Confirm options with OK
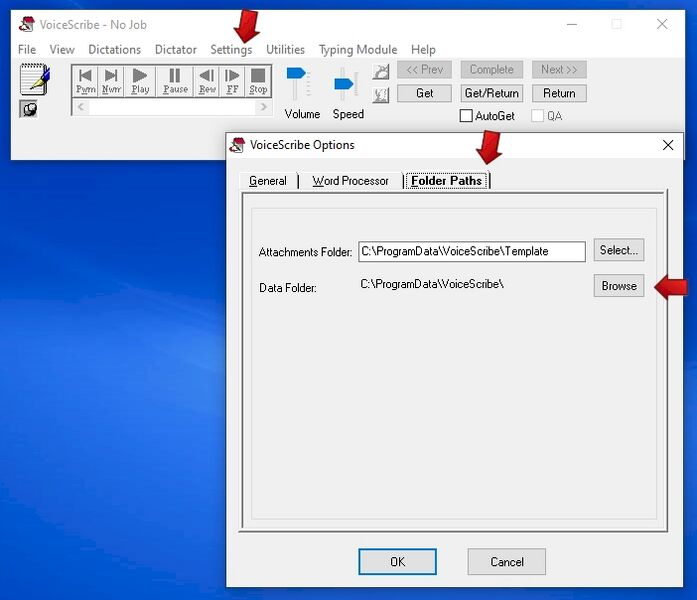This screenshot has width=697, height=600. 397,562
